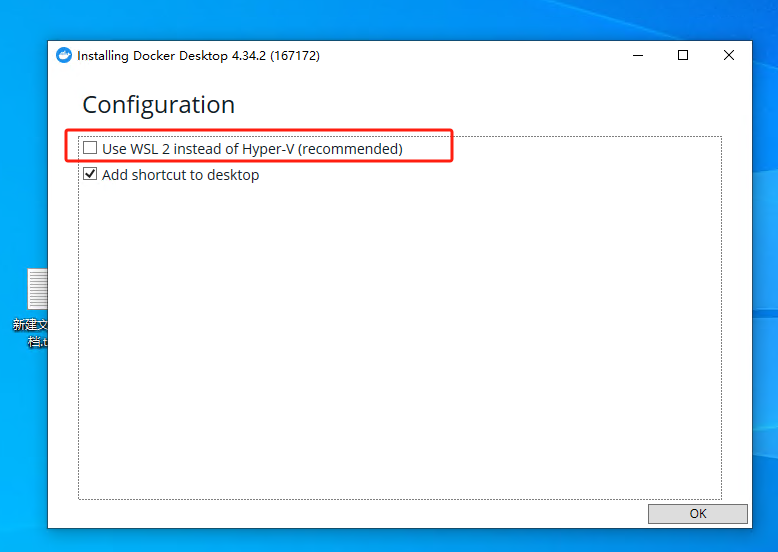Enable the Use WSL 2 checkbox
The image size is (778, 552).
click(90, 148)
